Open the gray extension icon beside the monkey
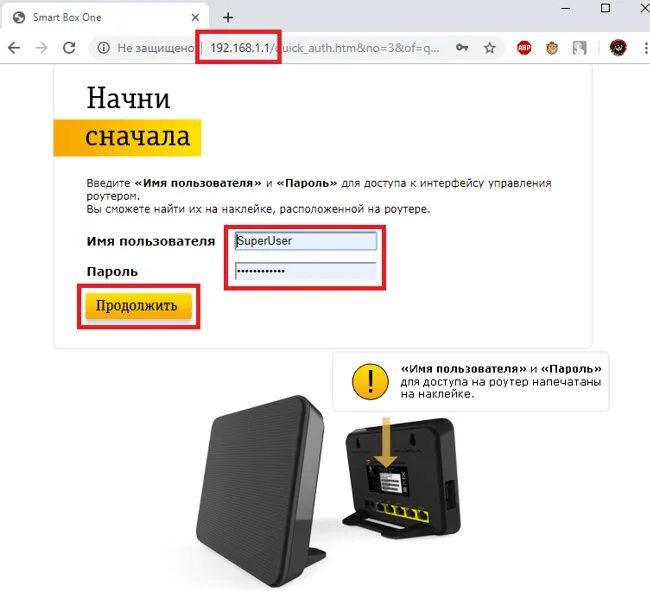 tap(579, 48)
